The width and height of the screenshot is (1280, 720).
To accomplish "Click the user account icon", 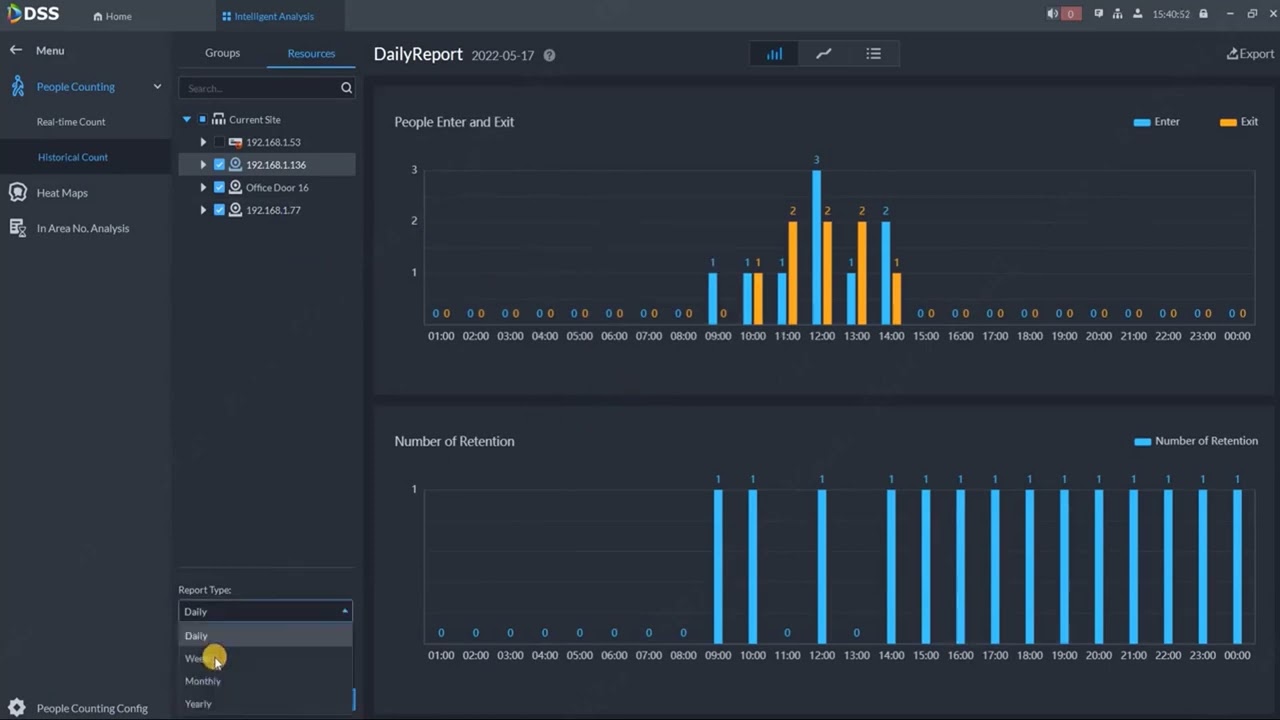I will [x=1140, y=14].
